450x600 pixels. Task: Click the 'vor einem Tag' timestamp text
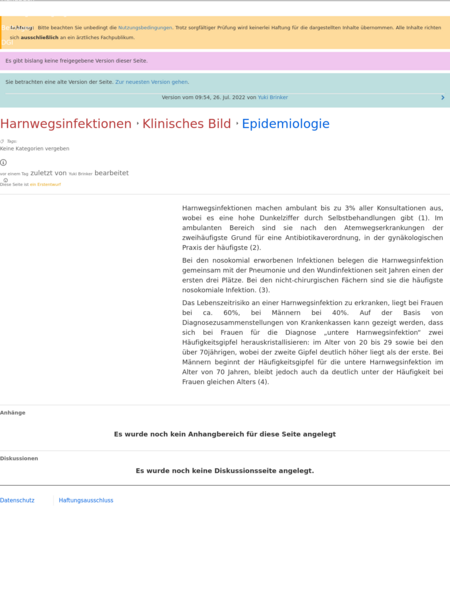coord(14,174)
